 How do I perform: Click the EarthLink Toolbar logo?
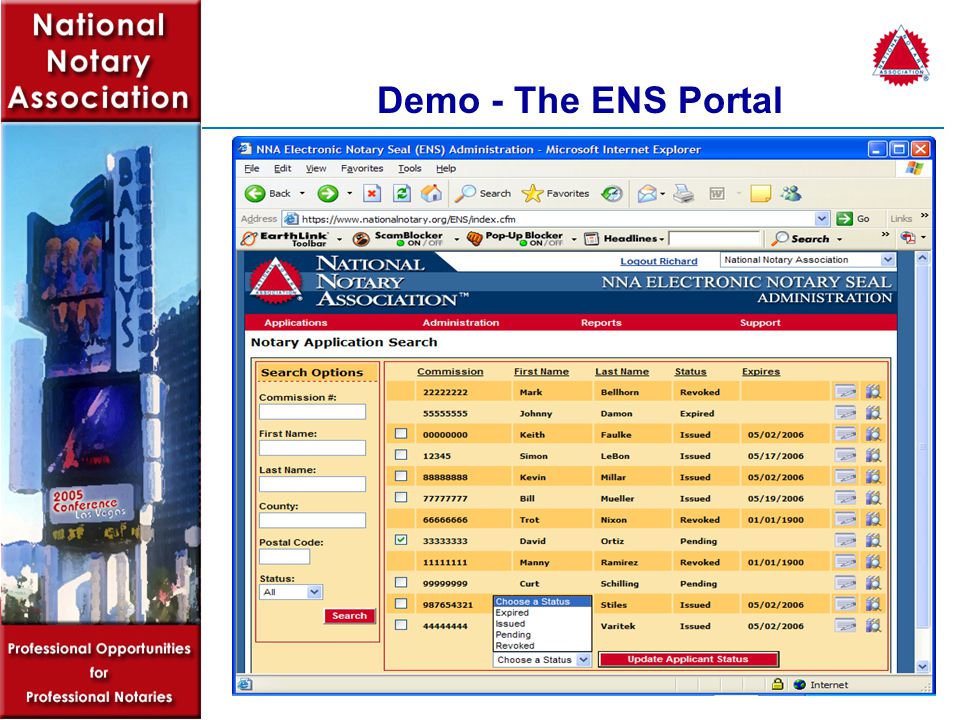pyautogui.click(x=285, y=239)
